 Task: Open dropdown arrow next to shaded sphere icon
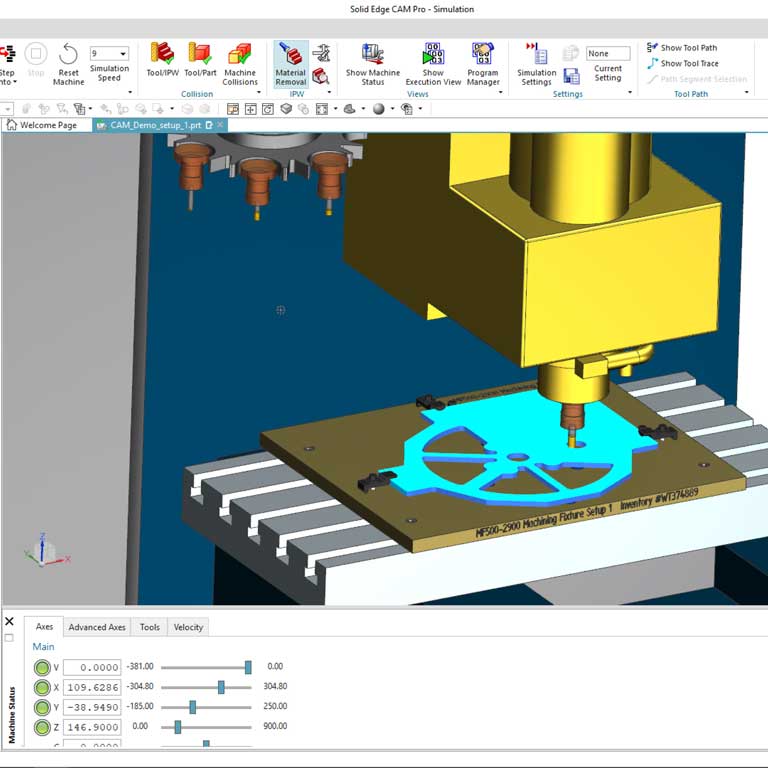point(392,109)
